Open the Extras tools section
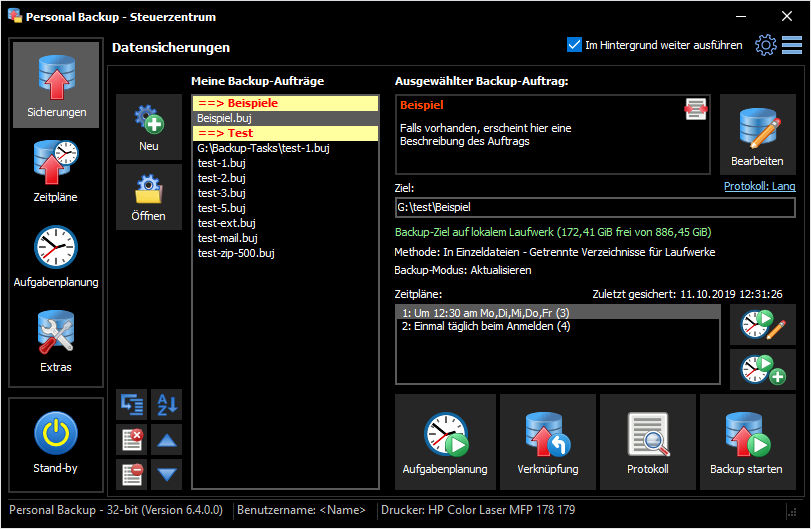811x529 pixels. click(x=56, y=341)
